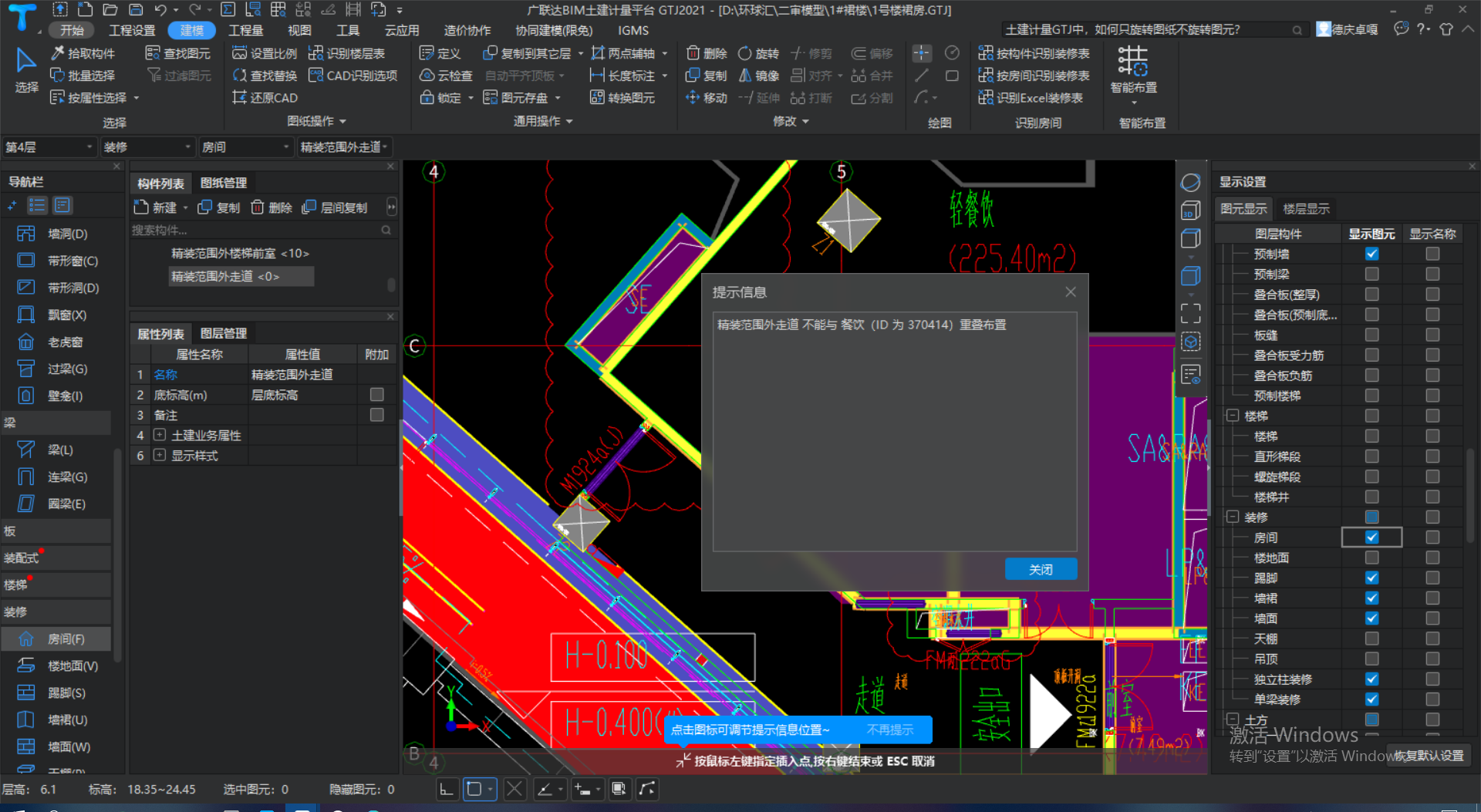The width and height of the screenshot is (1481, 812).
Task: Click the 新建 new component button
Action: pyautogui.click(x=156, y=207)
